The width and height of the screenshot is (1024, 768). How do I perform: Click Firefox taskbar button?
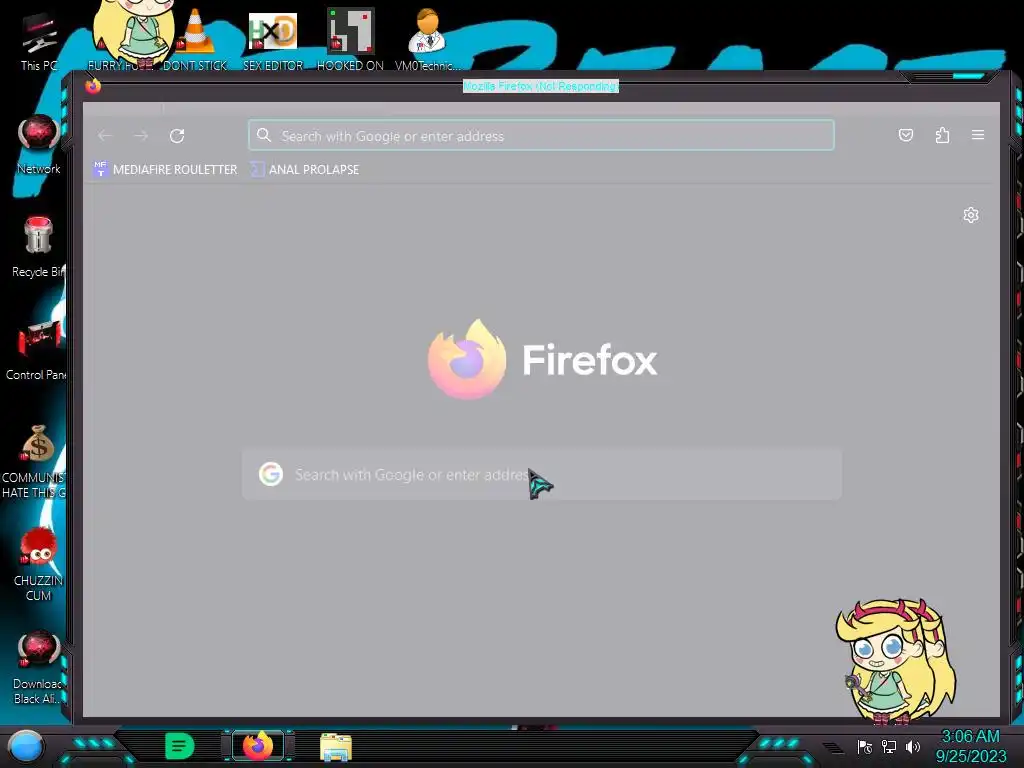pos(258,746)
